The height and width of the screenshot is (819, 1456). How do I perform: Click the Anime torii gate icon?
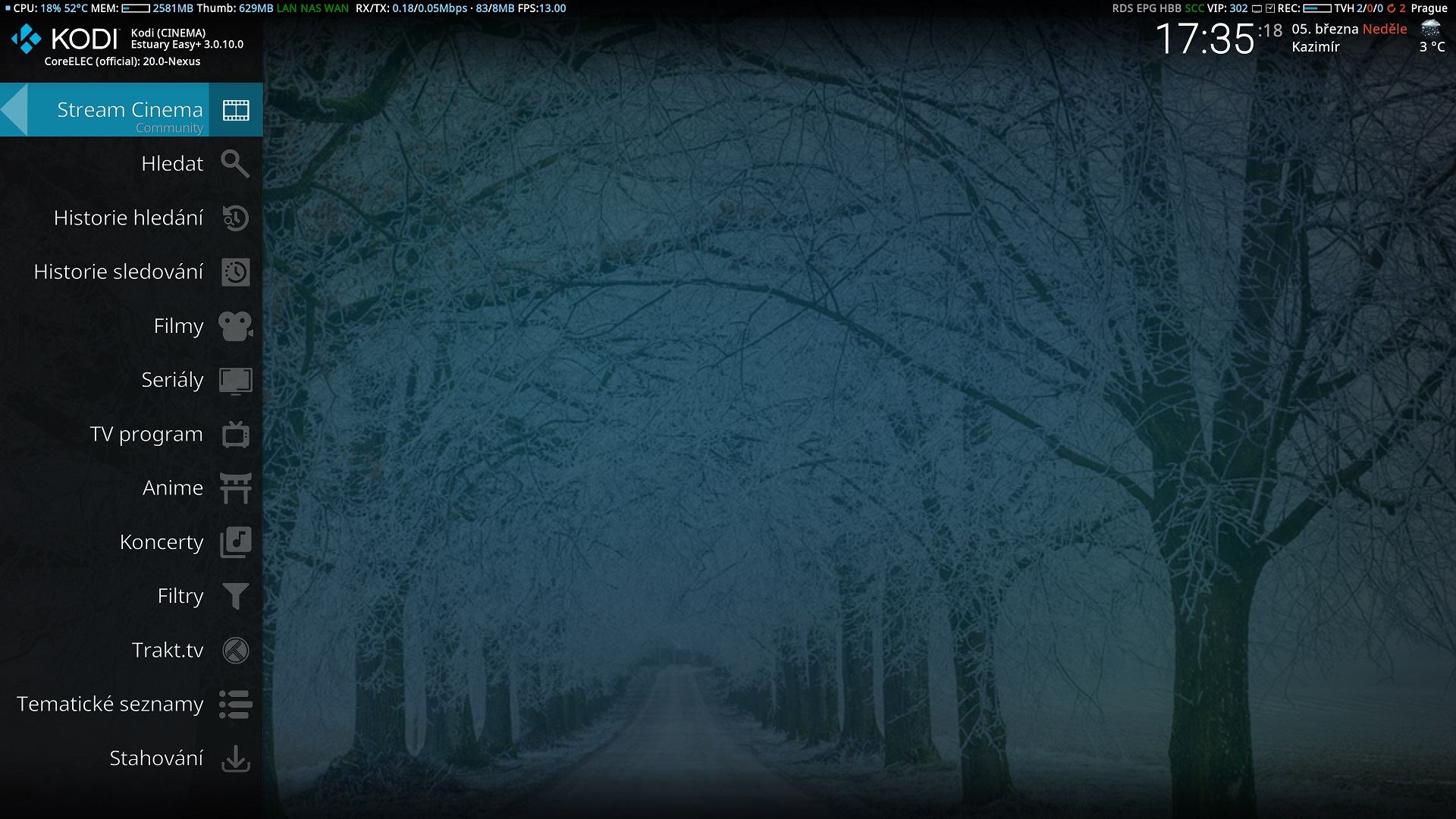235,488
